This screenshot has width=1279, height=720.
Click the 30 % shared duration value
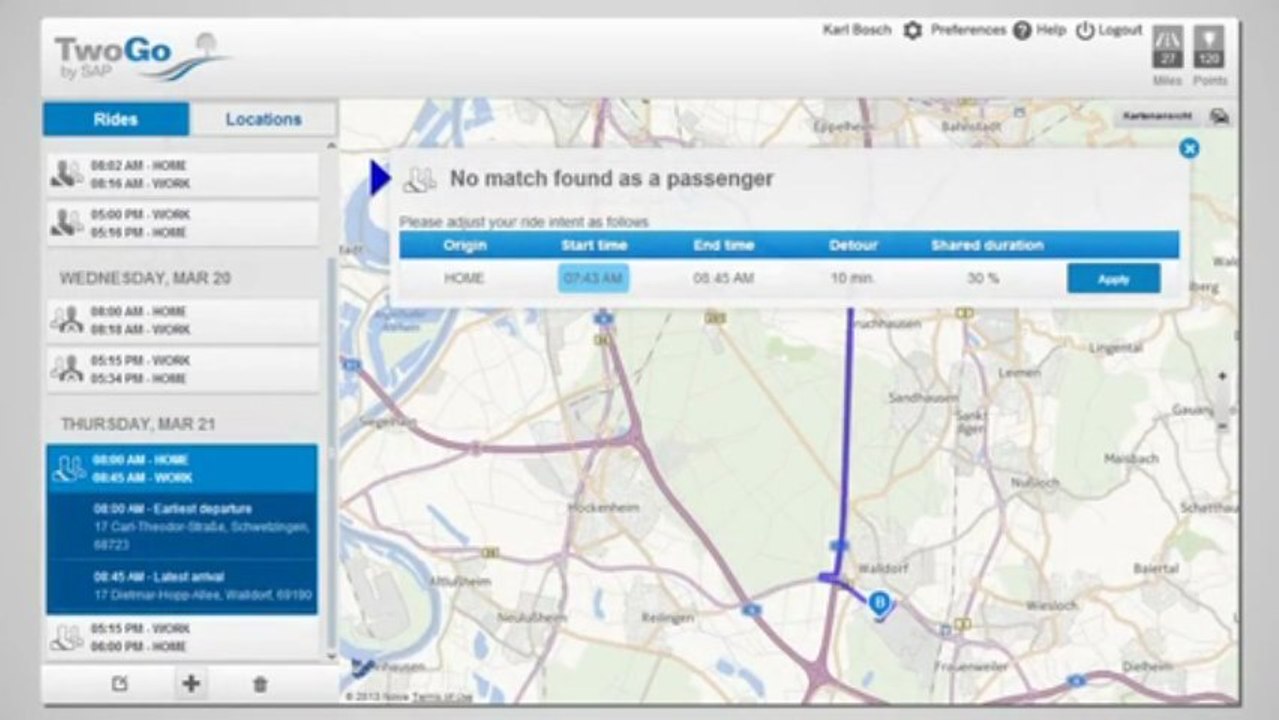pos(983,278)
